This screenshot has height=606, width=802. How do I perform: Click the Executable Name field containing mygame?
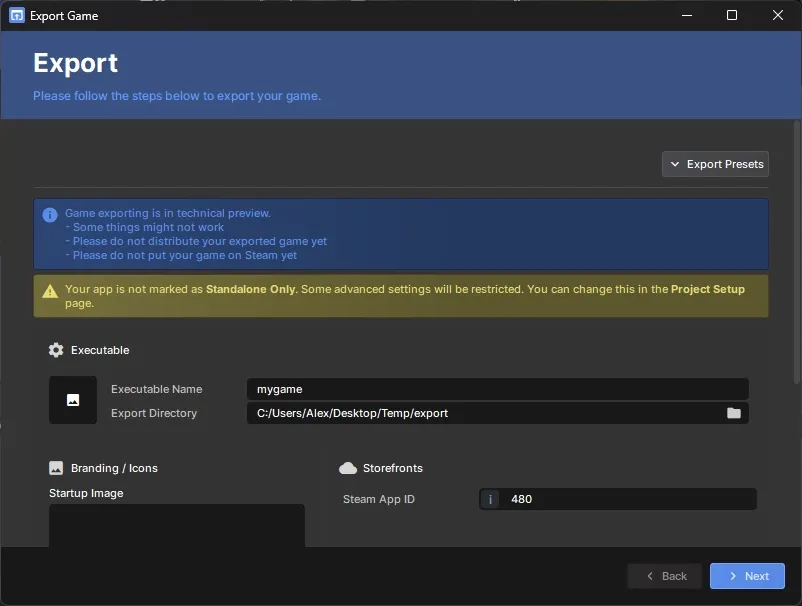click(x=497, y=389)
